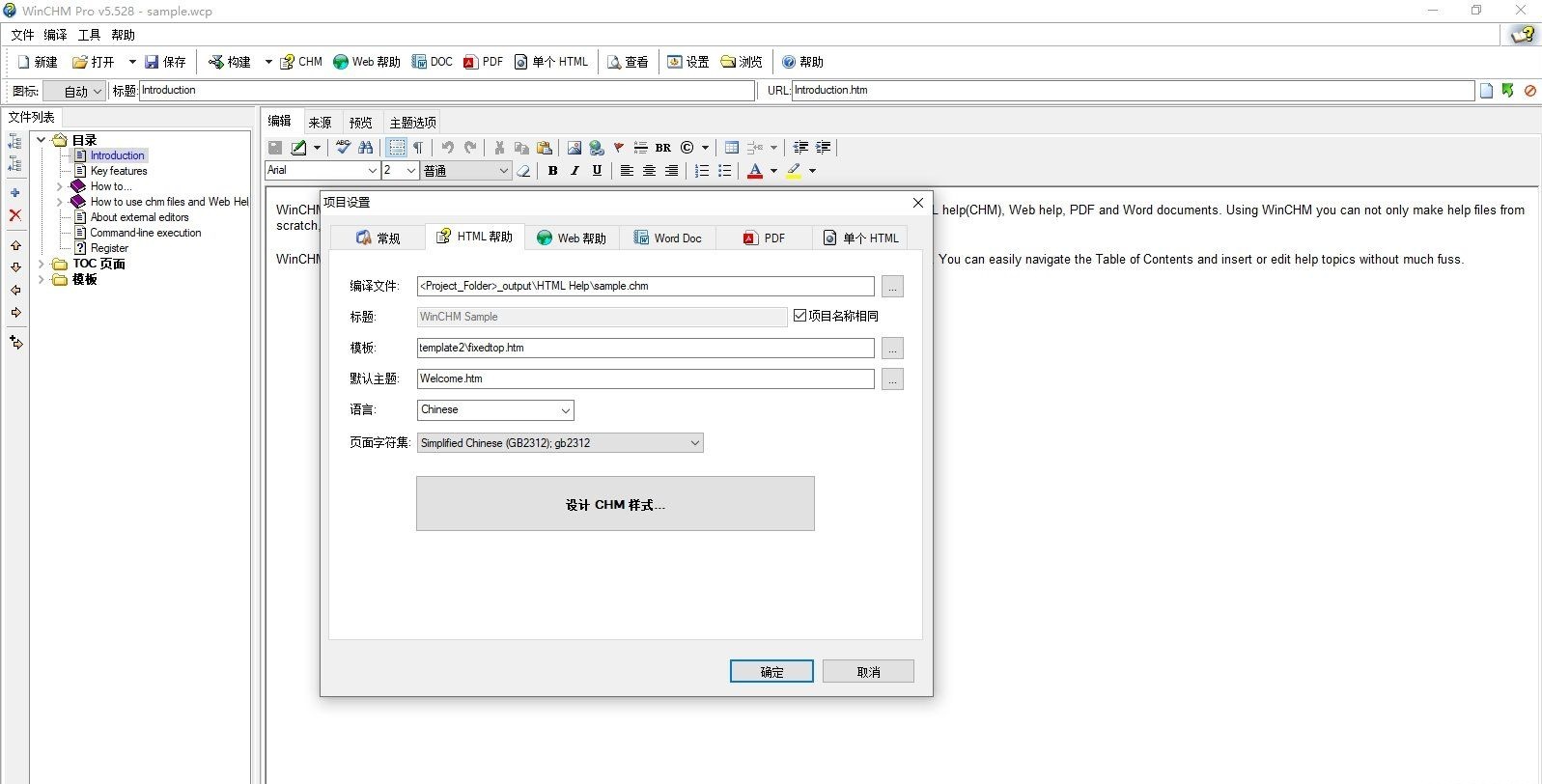Expand the TOC 页面 folder
Screen dimensions: 1542x784
41,264
